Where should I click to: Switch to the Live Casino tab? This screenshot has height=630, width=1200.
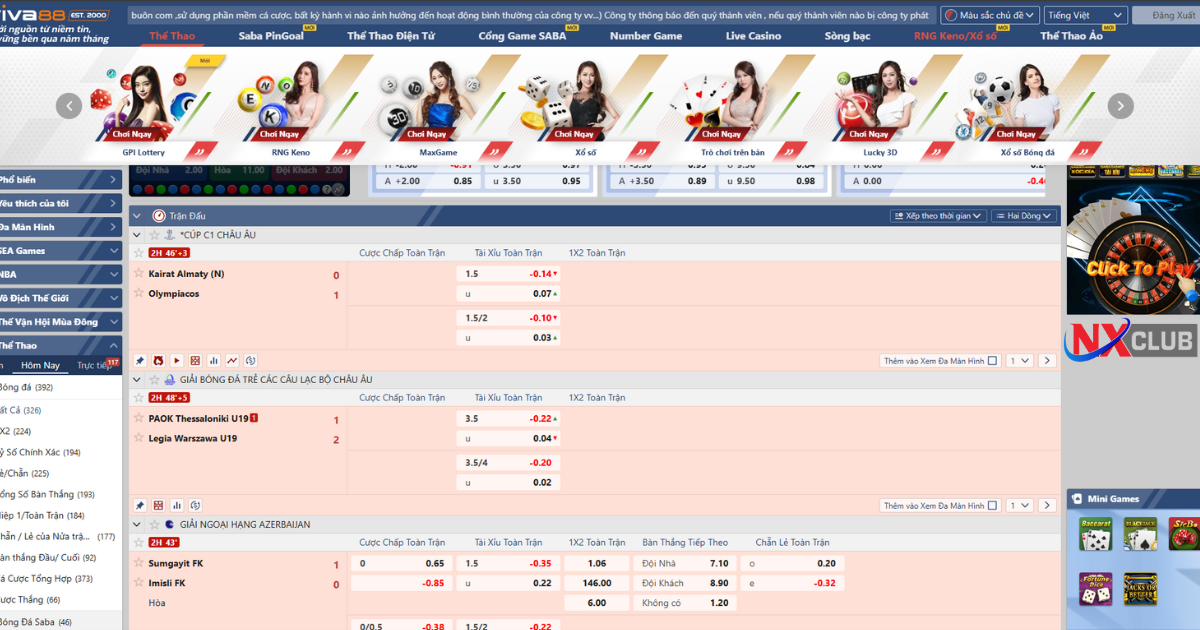pos(753,36)
